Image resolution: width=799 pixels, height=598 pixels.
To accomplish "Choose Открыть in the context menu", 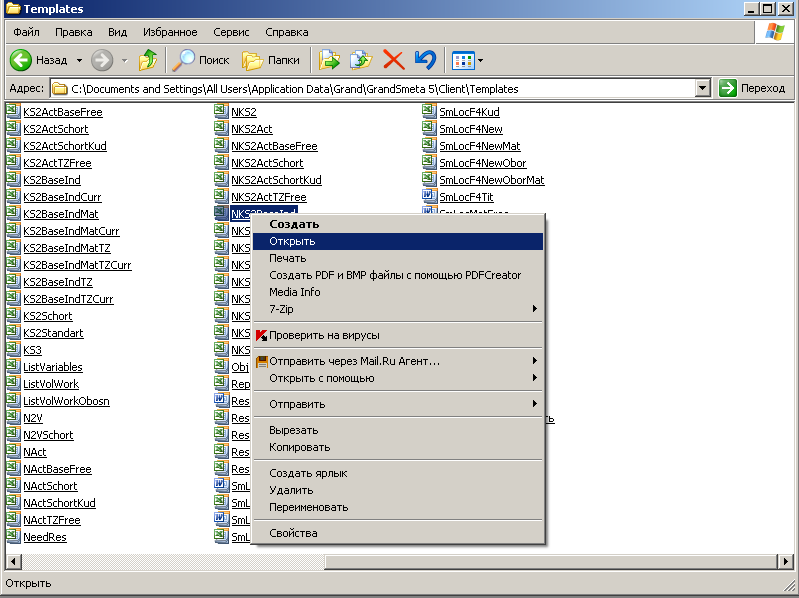I will point(292,241).
